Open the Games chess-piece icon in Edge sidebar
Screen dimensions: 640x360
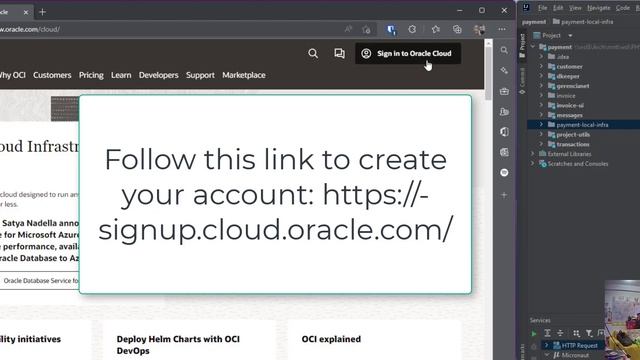tap(504, 111)
